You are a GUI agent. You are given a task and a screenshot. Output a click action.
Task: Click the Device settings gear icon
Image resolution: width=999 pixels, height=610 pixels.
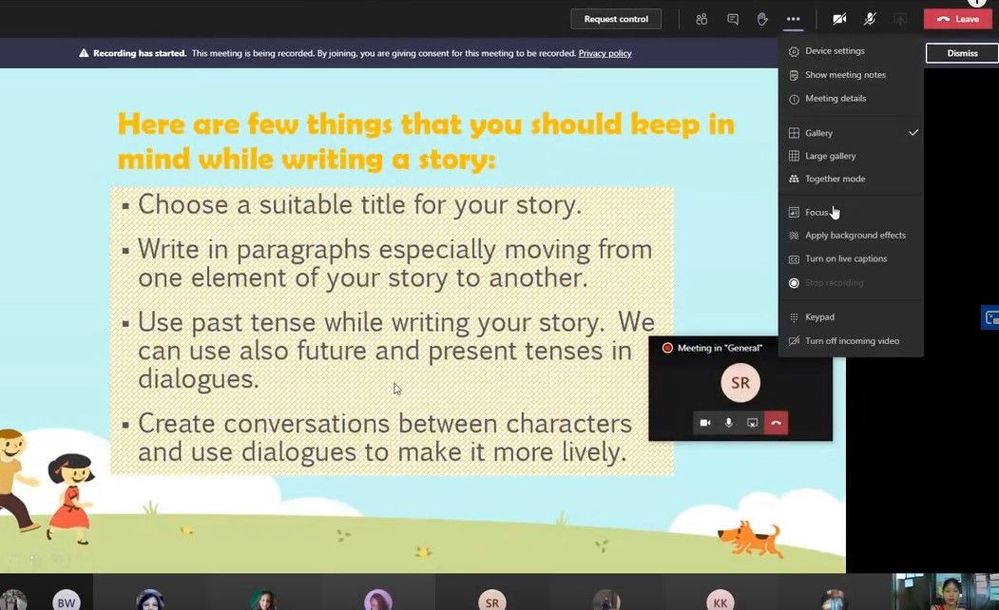click(x=794, y=52)
